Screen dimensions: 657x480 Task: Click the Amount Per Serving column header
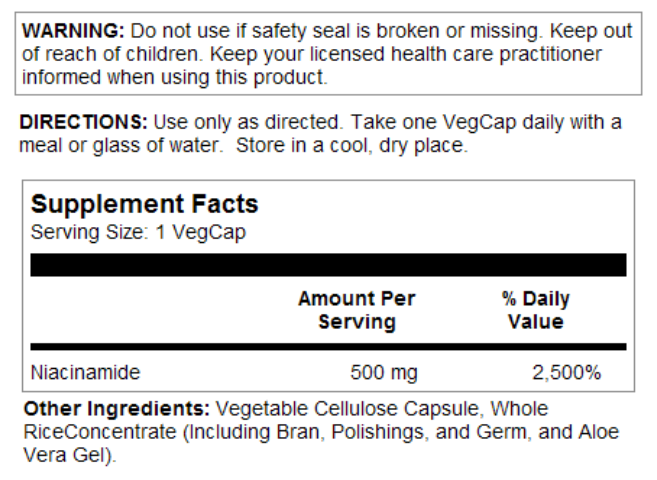pos(356,310)
